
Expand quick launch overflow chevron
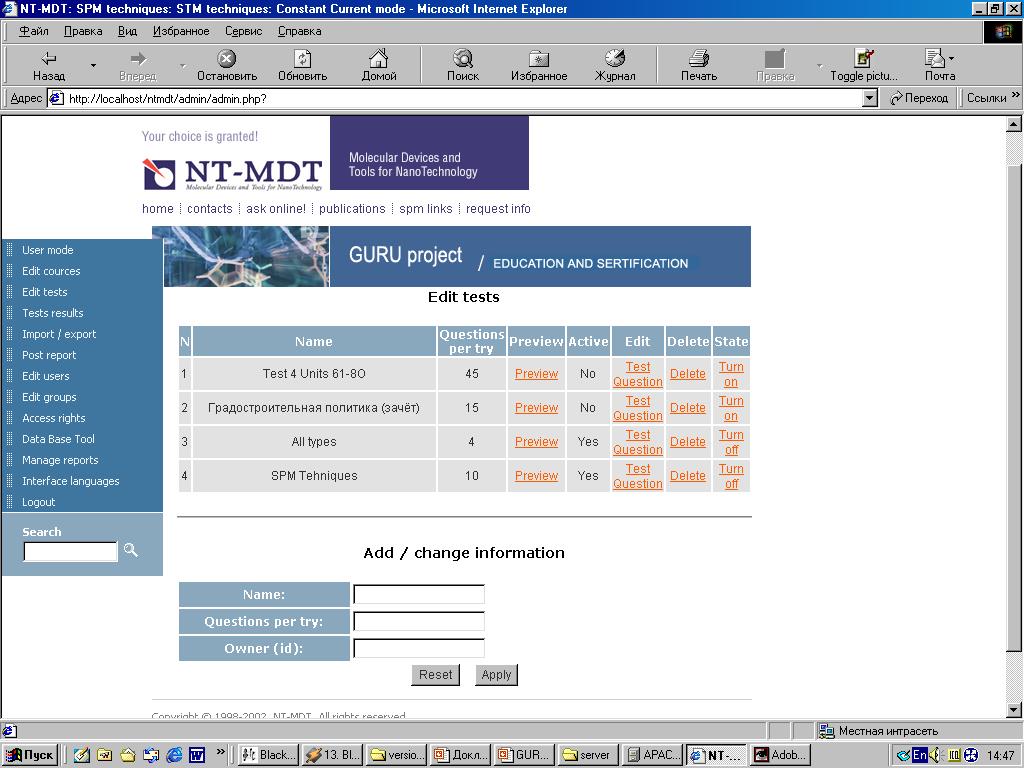pos(221,751)
